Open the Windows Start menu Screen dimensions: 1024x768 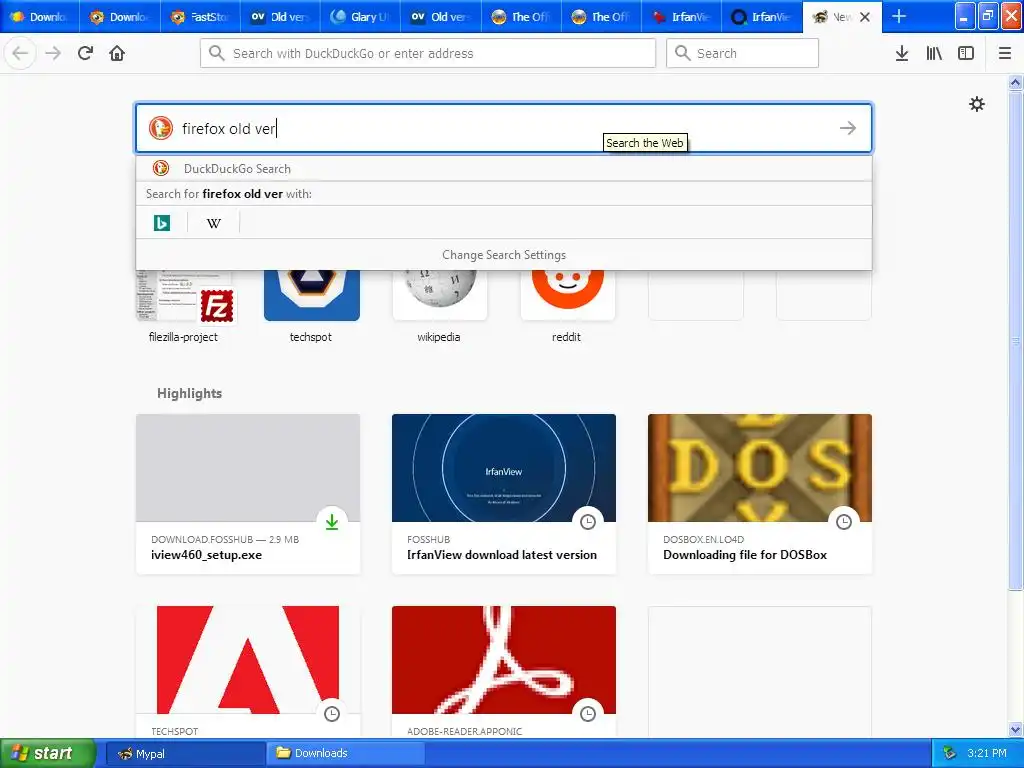(48, 753)
